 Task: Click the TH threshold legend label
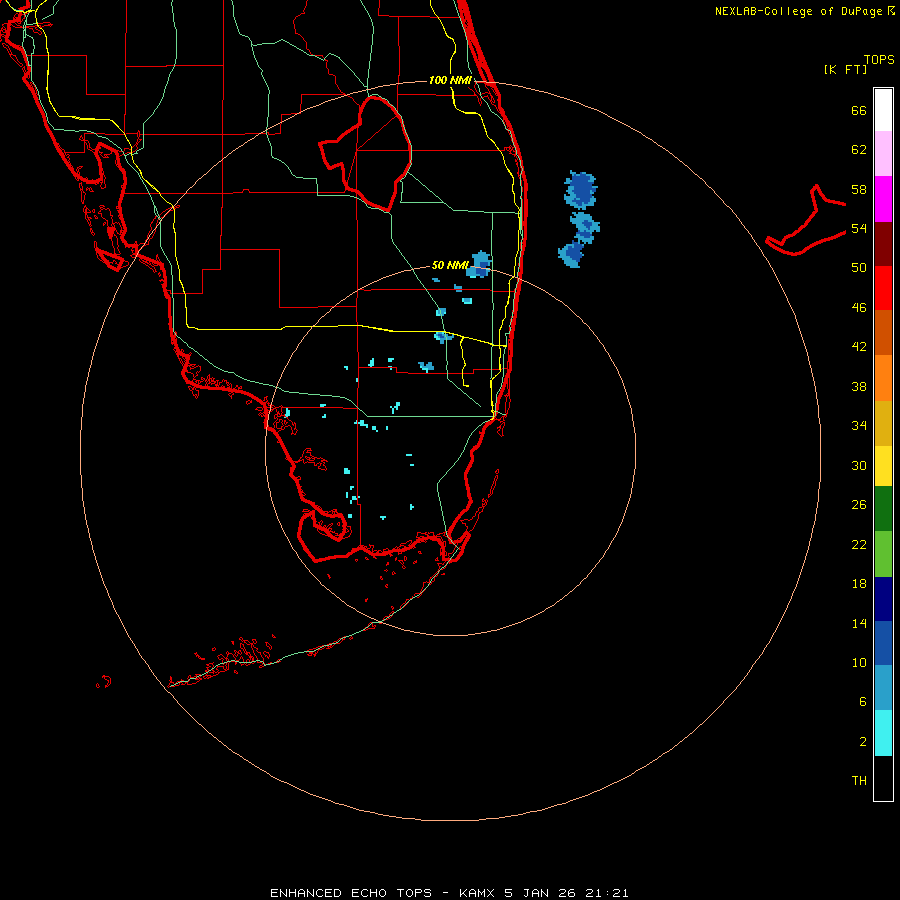tap(859, 781)
